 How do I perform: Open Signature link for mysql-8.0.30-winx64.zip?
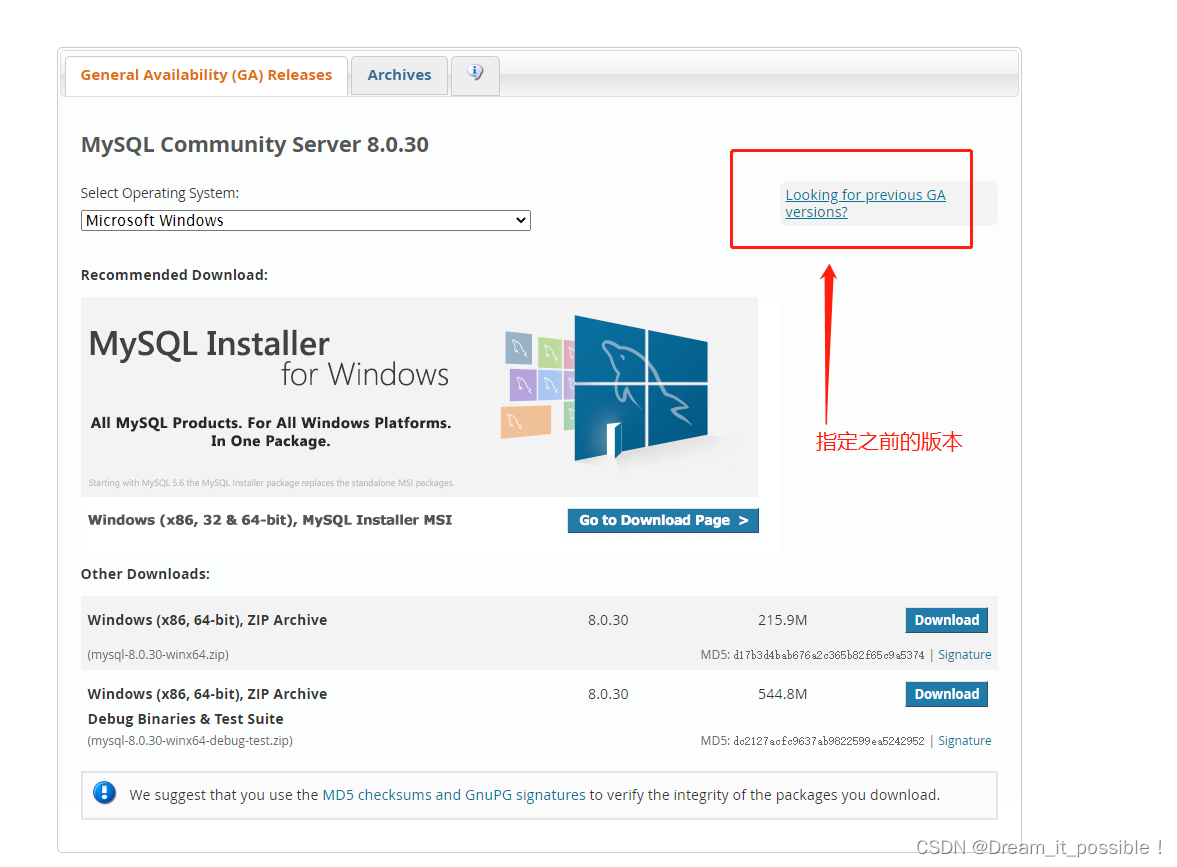965,655
